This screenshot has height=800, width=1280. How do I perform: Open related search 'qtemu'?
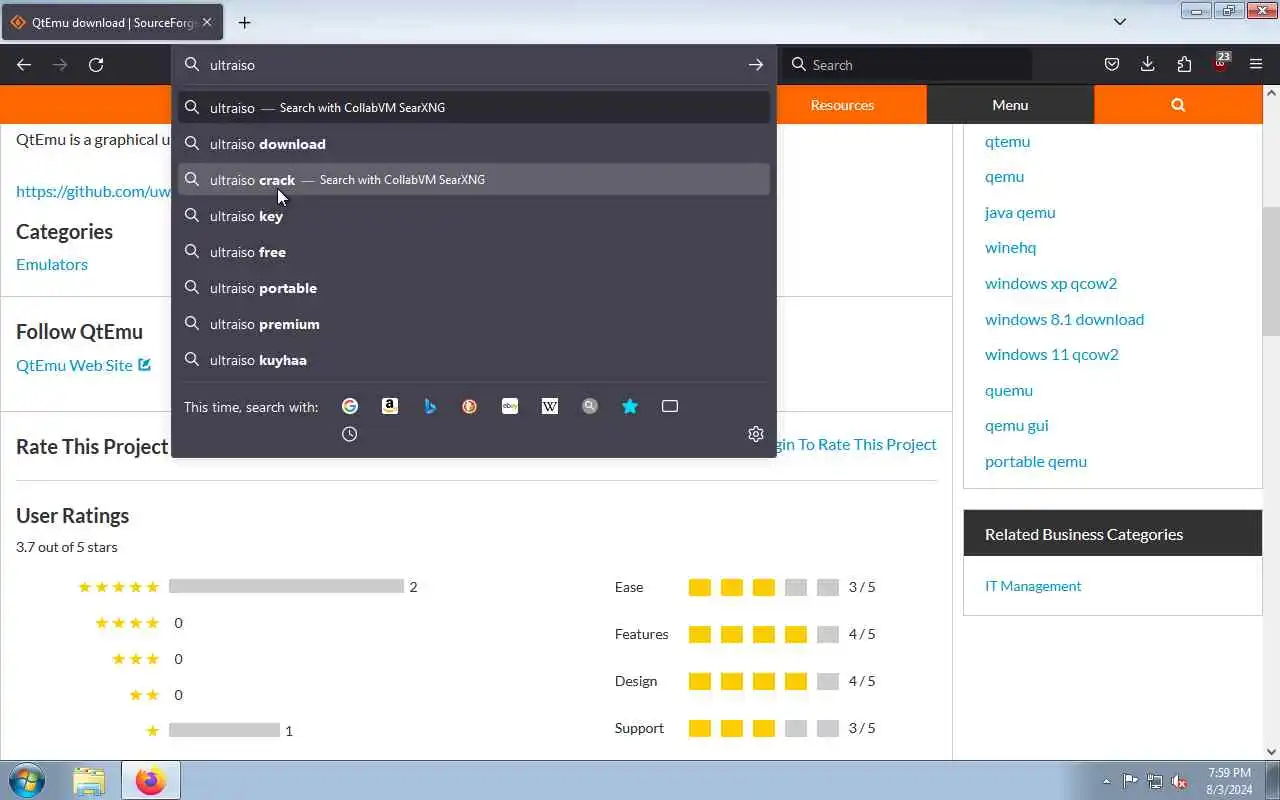coord(1007,141)
